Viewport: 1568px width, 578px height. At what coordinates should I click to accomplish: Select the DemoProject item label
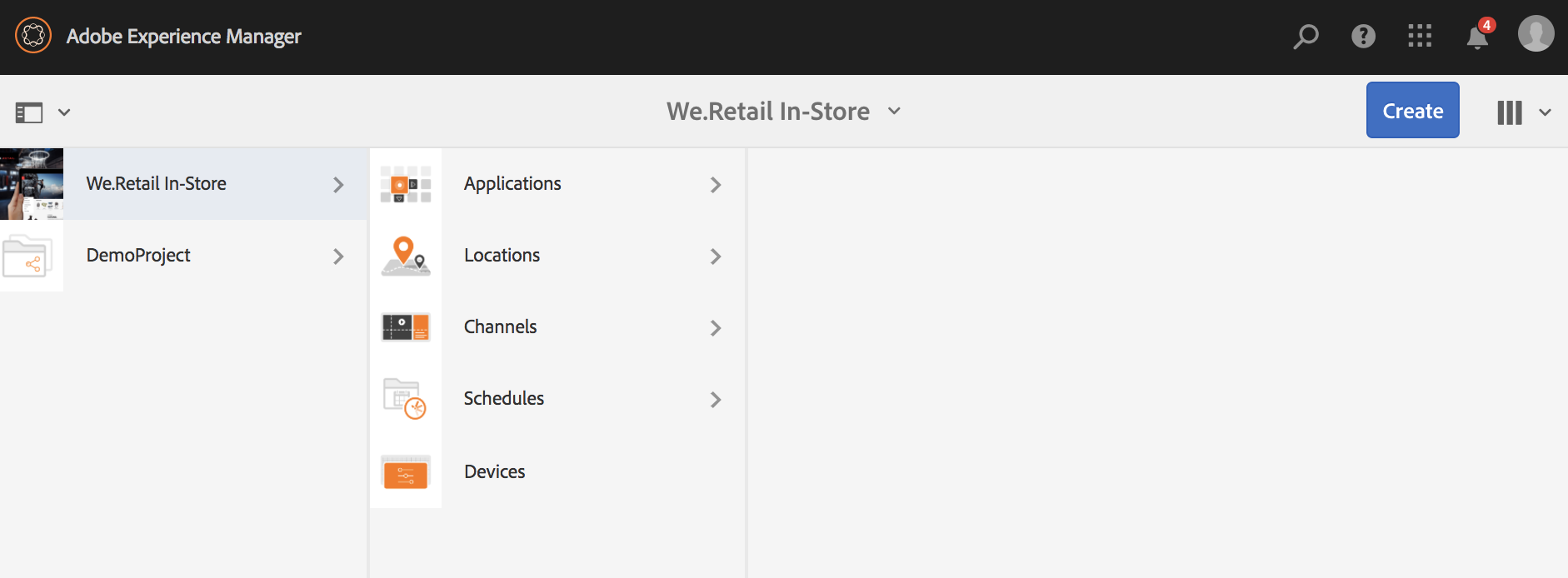click(x=138, y=256)
